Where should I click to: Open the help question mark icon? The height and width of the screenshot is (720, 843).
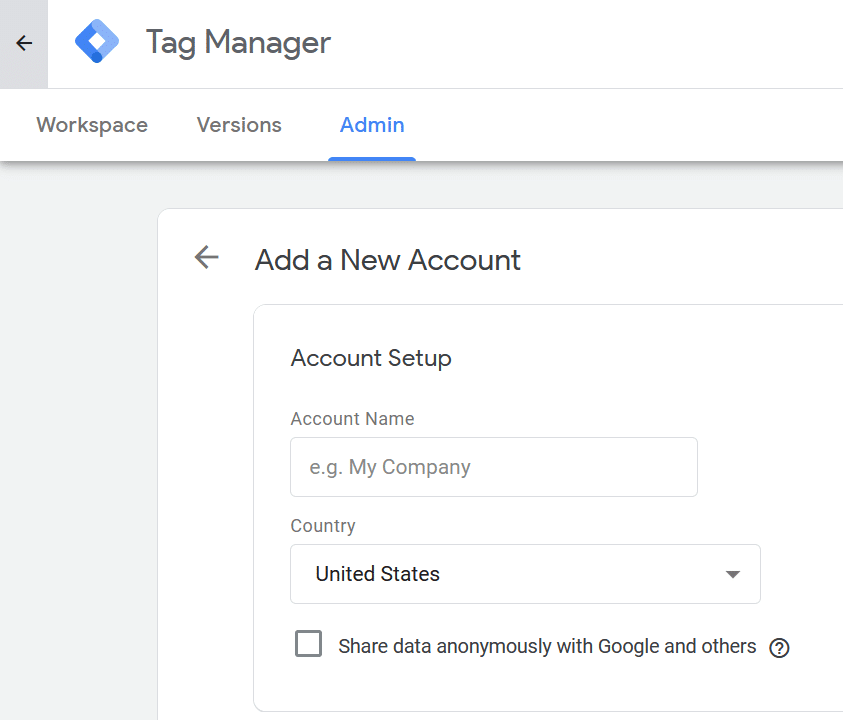pyautogui.click(x=779, y=648)
